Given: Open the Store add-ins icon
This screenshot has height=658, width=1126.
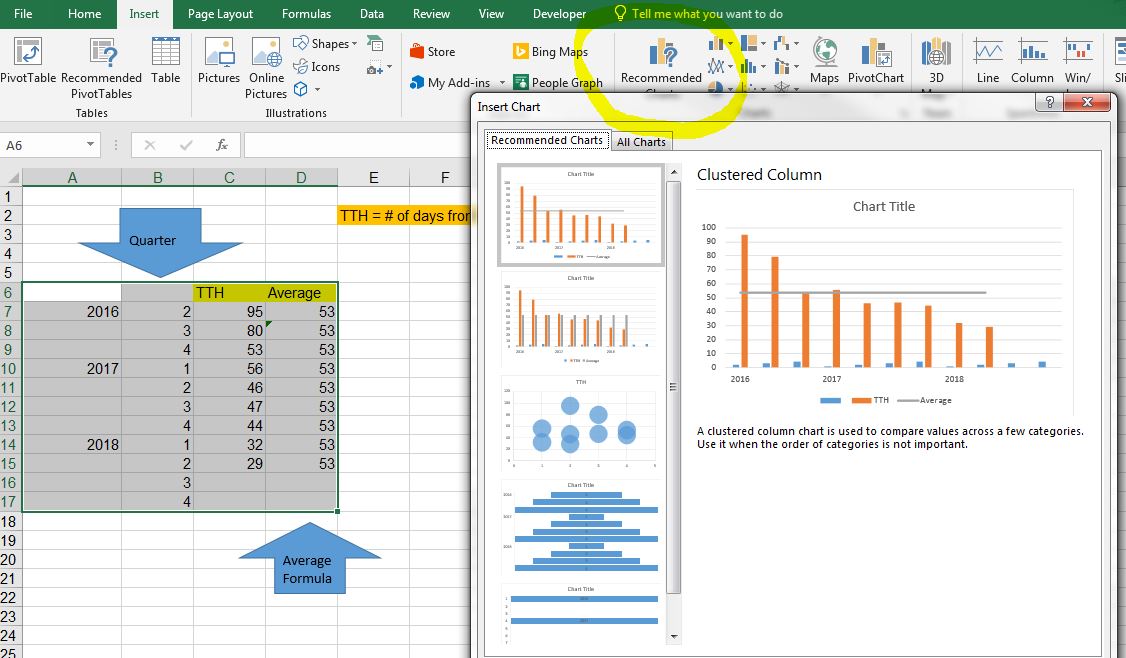Looking at the screenshot, I should pos(418,52).
